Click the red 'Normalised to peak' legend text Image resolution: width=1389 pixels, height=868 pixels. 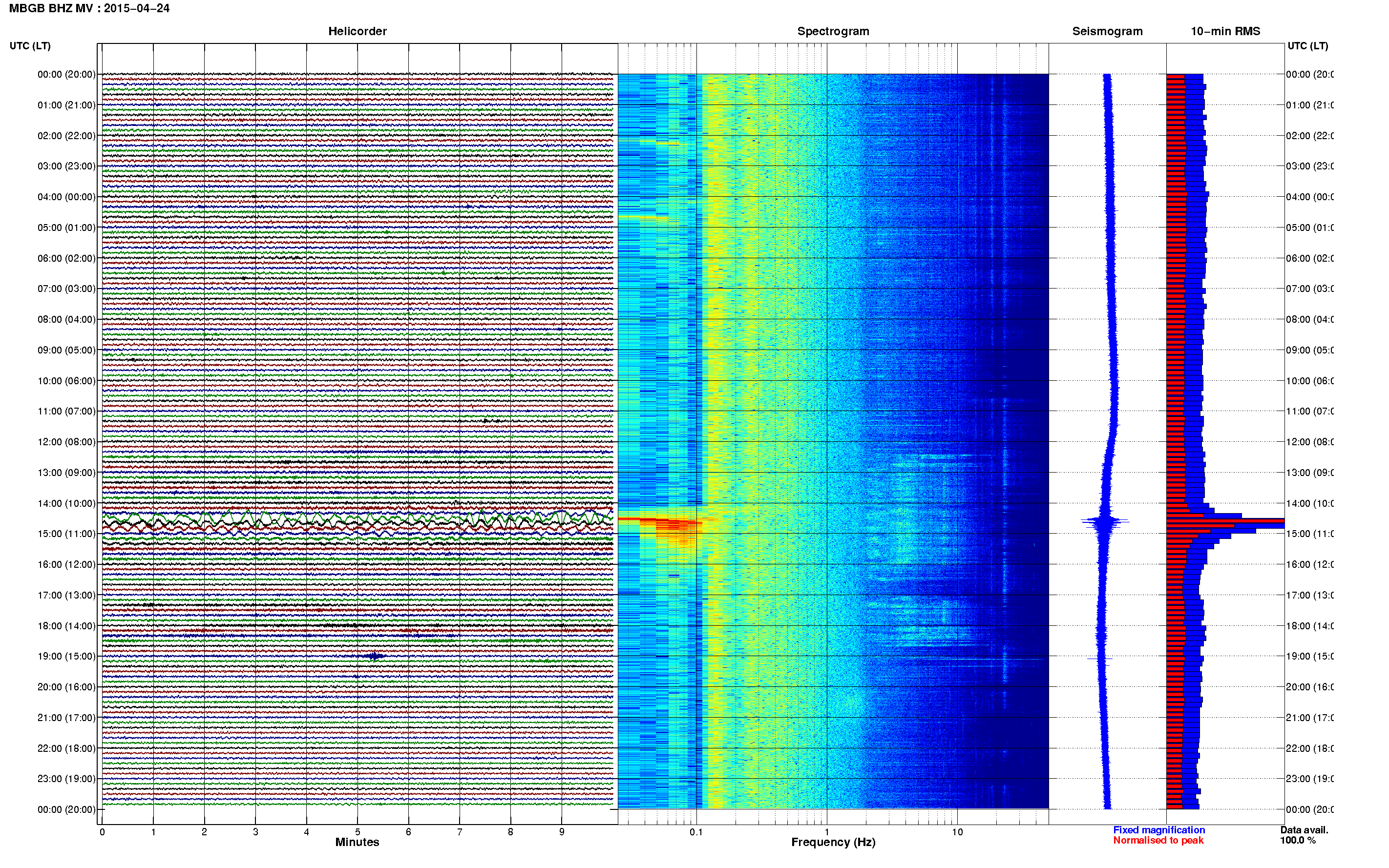pyautogui.click(x=1158, y=841)
